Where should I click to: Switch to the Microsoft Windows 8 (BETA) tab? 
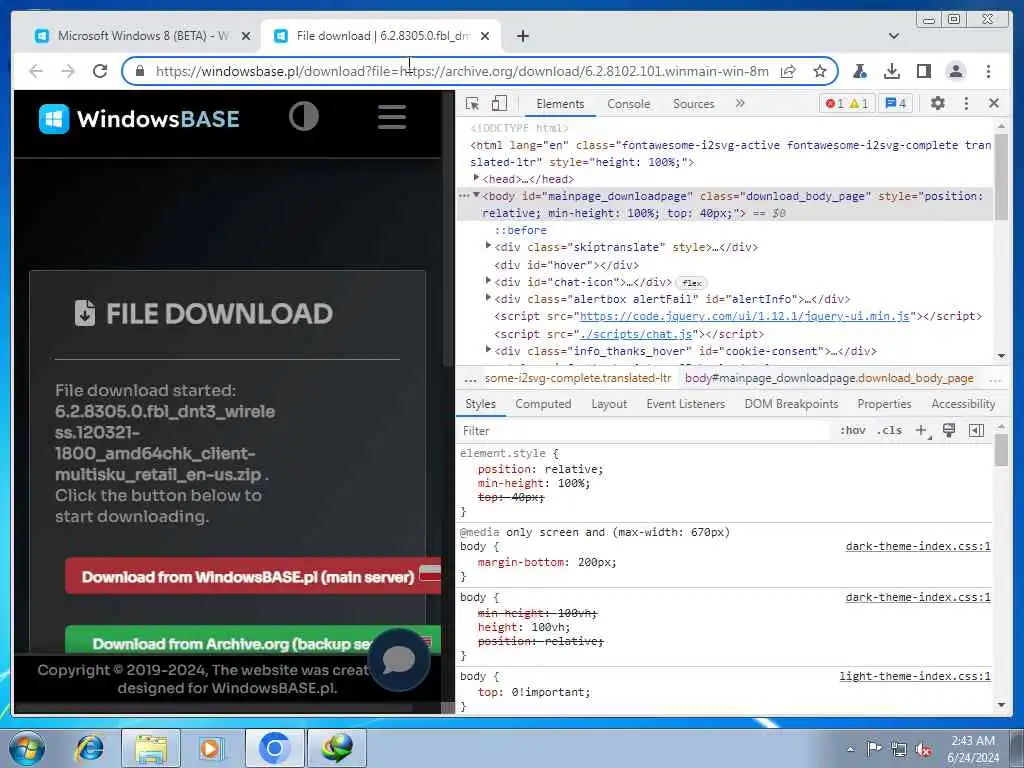coord(143,36)
